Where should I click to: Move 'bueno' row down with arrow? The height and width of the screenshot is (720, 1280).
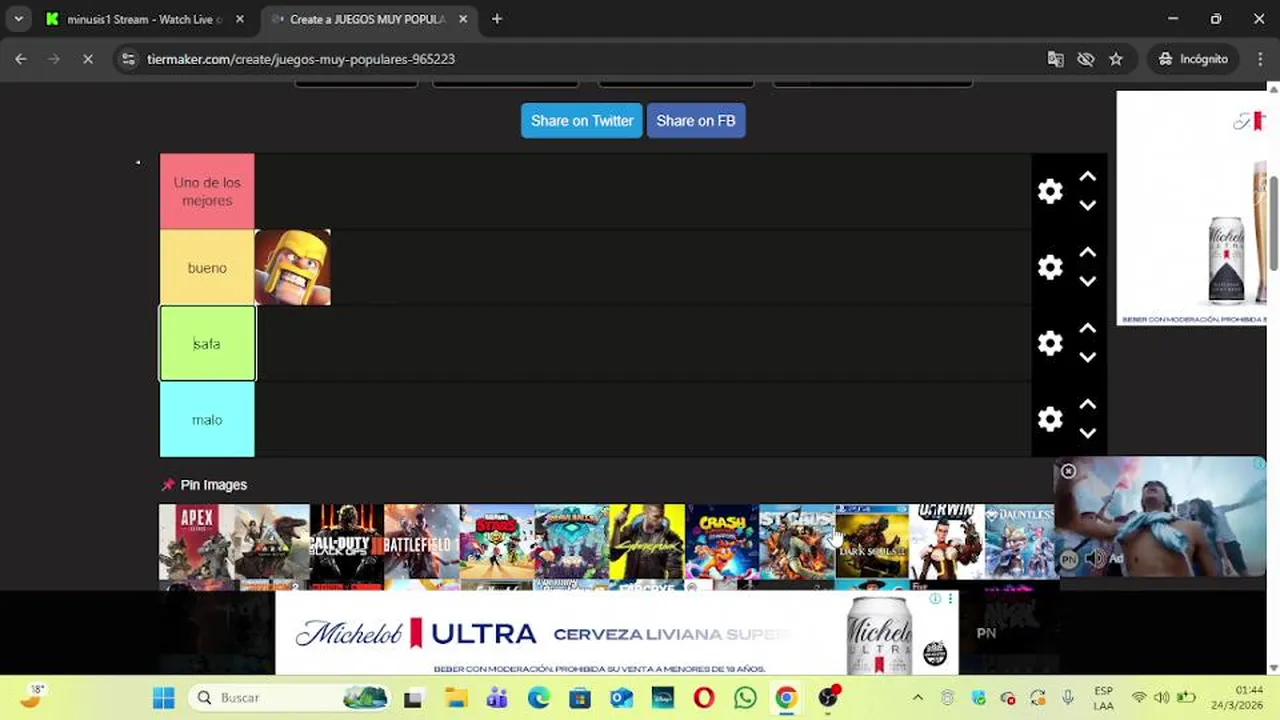point(1088,281)
